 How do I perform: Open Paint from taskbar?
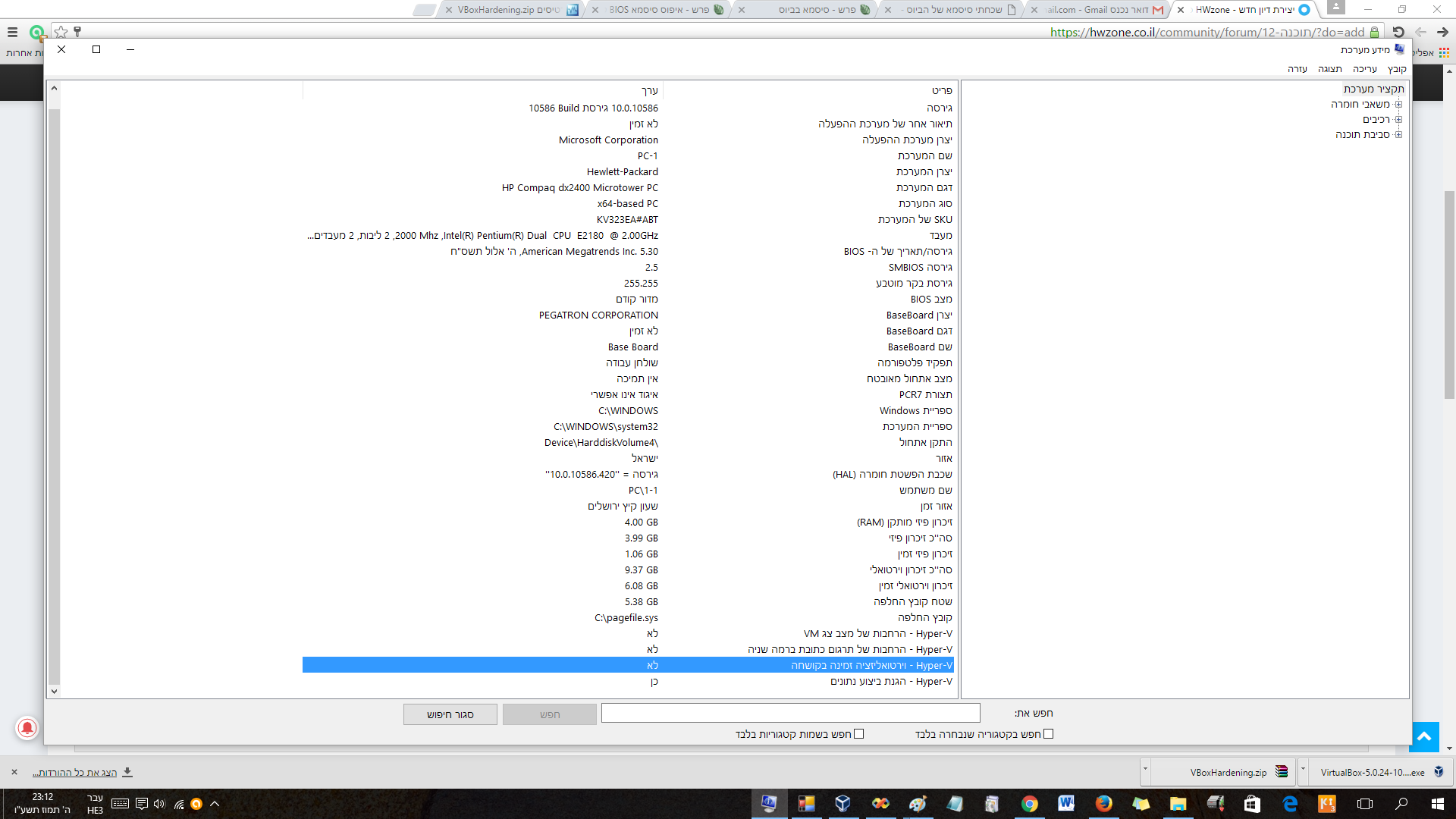pyautogui.click(x=918, y=804)
